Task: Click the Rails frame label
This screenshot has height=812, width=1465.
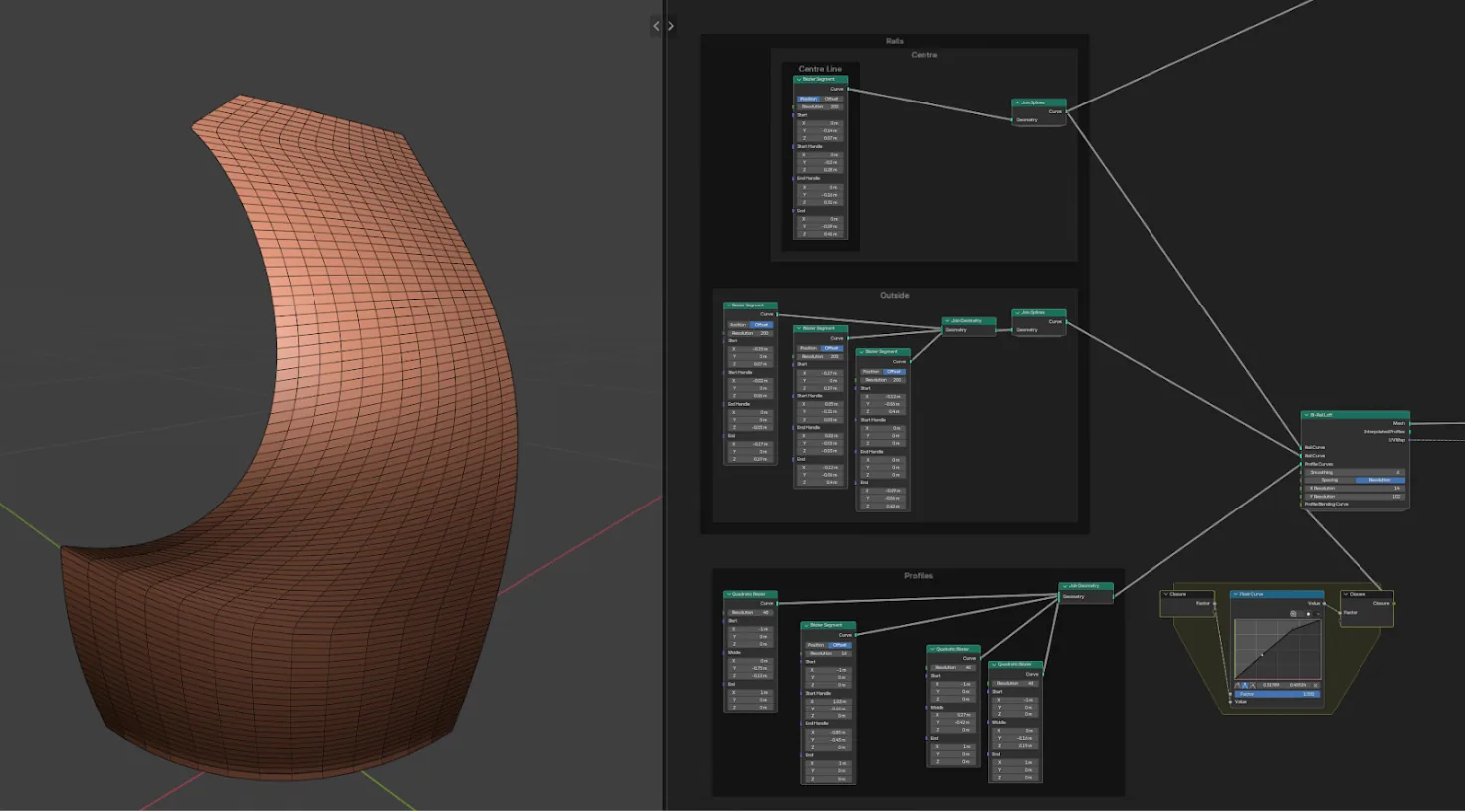Action: pyautogui.click(x=895, y=41)
